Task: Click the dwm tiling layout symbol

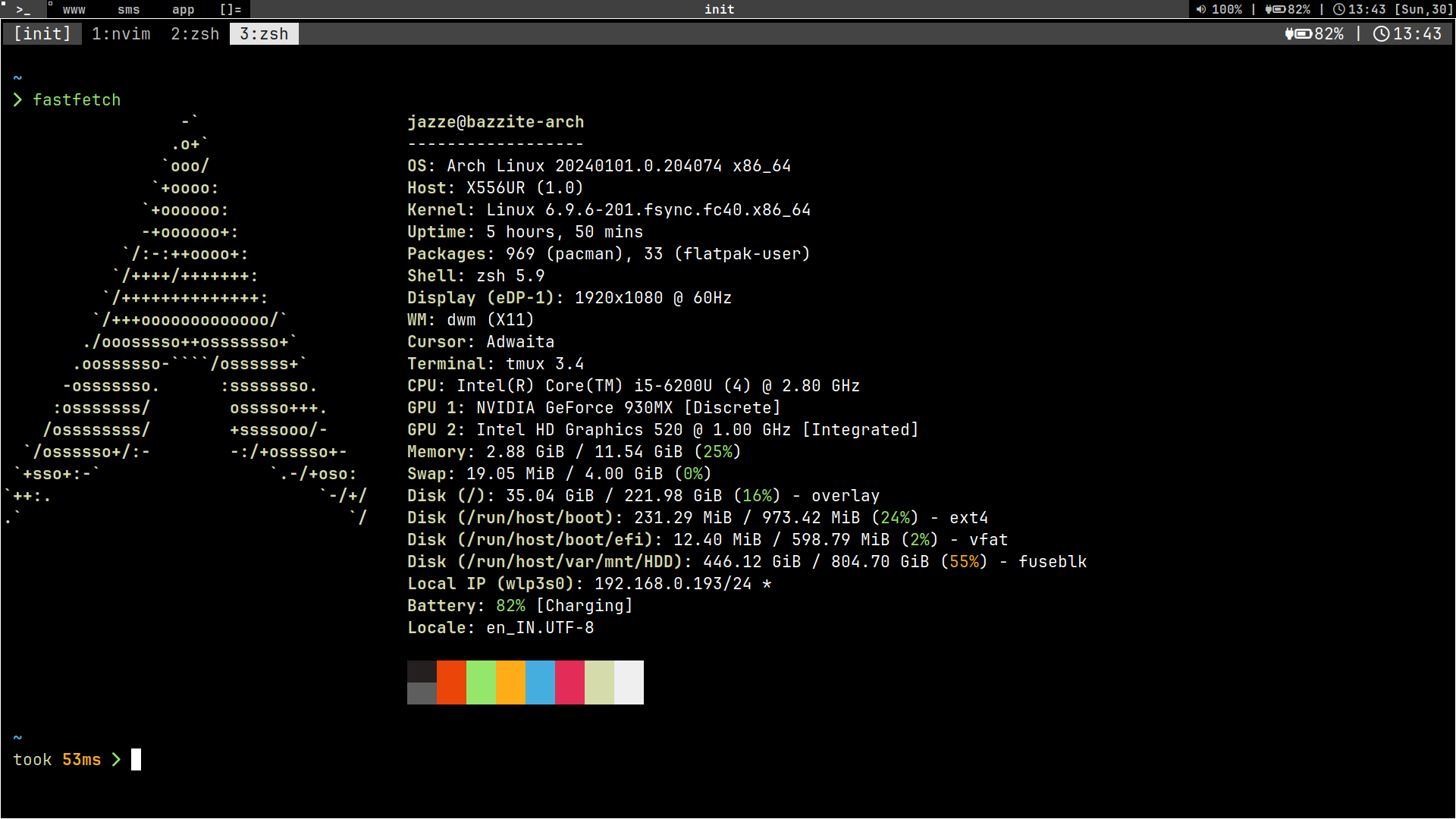Action: (230, 10)
